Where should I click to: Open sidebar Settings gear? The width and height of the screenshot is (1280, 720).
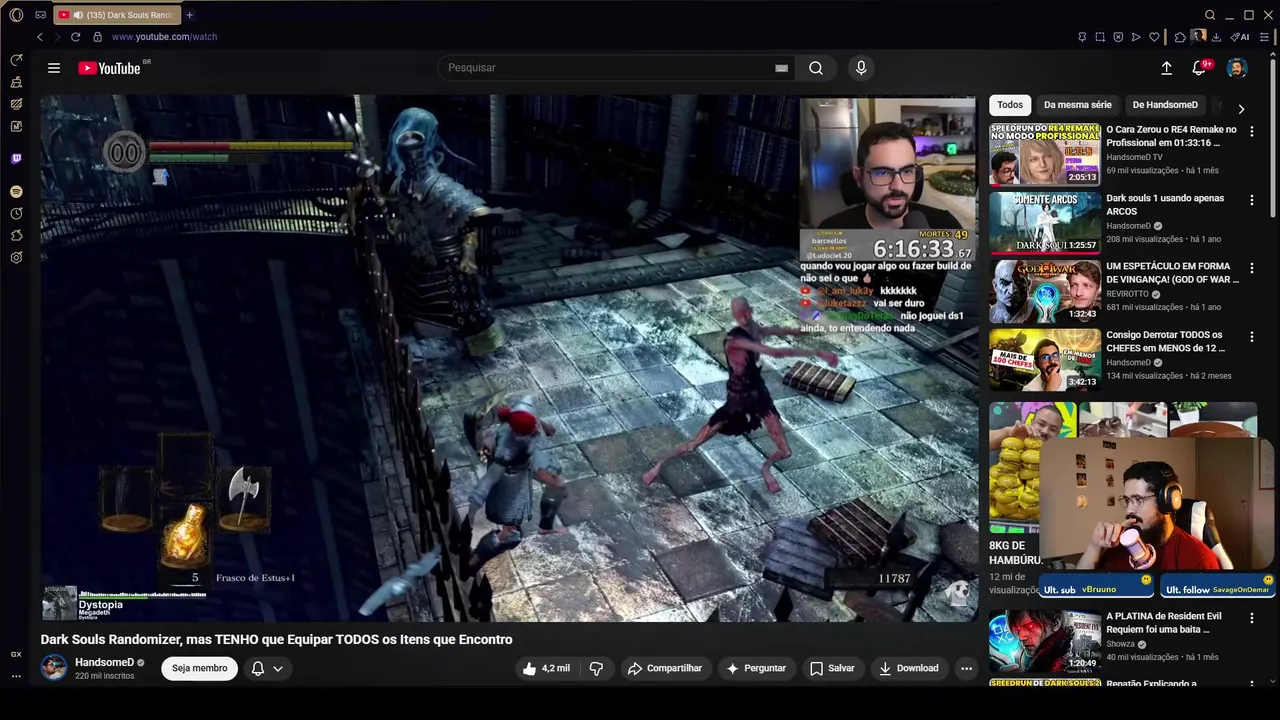[x=16, y=257]
